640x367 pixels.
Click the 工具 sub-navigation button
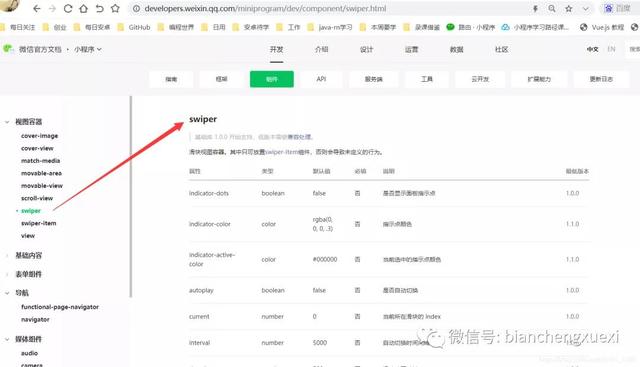pyautogui.click(x=427, y=79)
